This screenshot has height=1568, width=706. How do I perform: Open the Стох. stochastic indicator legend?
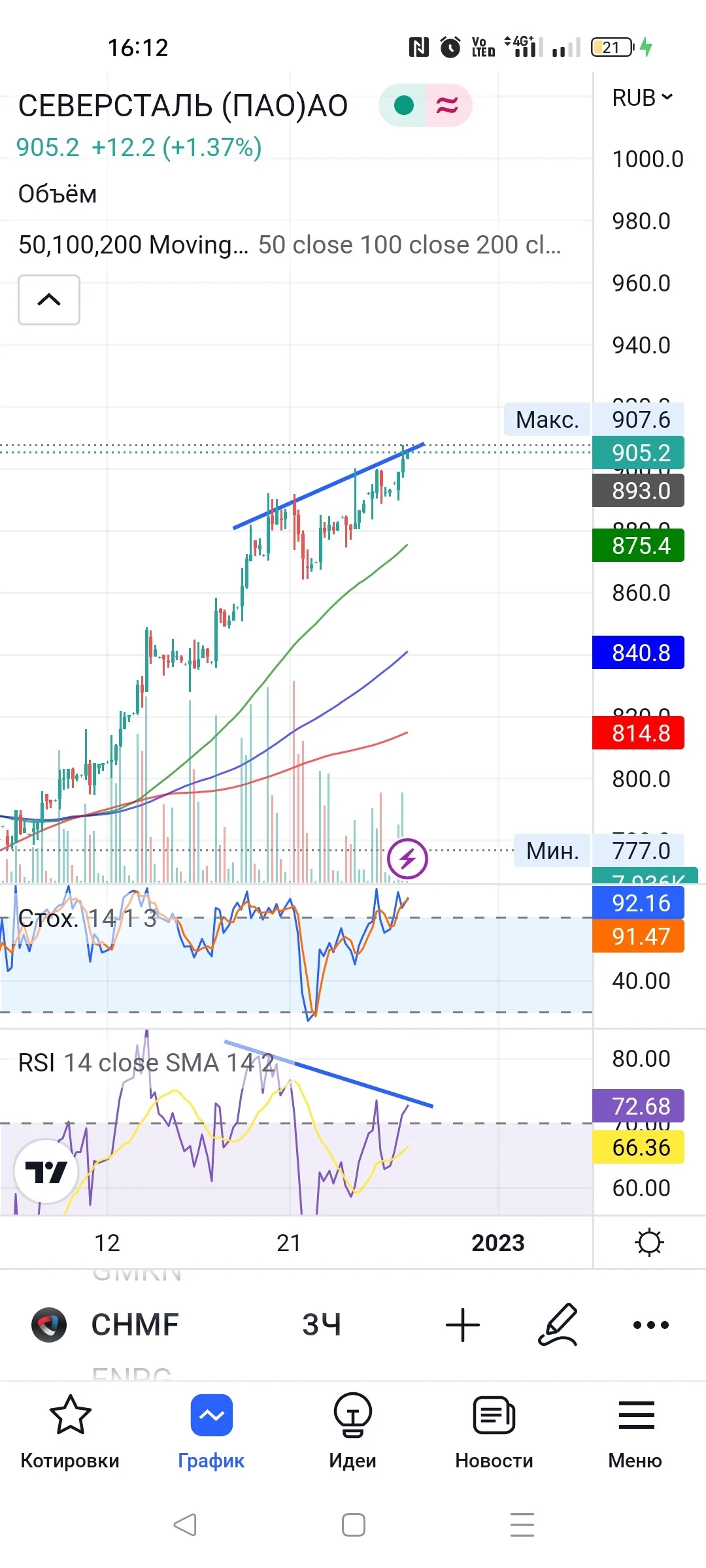click(88, 919)
